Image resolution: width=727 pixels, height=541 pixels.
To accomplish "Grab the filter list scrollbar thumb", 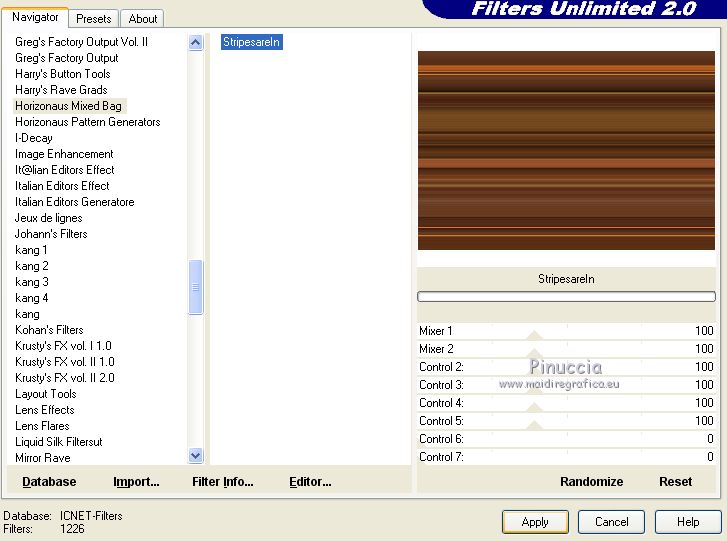I will point(196,287).
